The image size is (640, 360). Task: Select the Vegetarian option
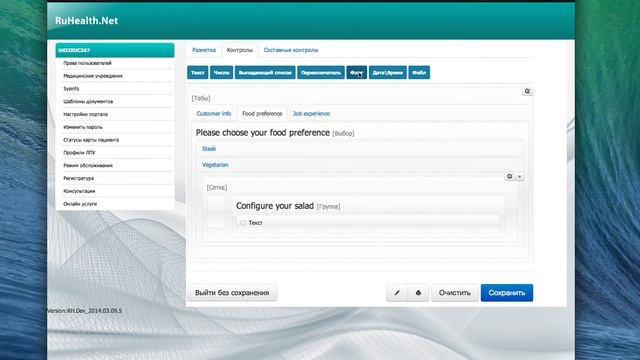pyautogui.click(x=215, y=165)
